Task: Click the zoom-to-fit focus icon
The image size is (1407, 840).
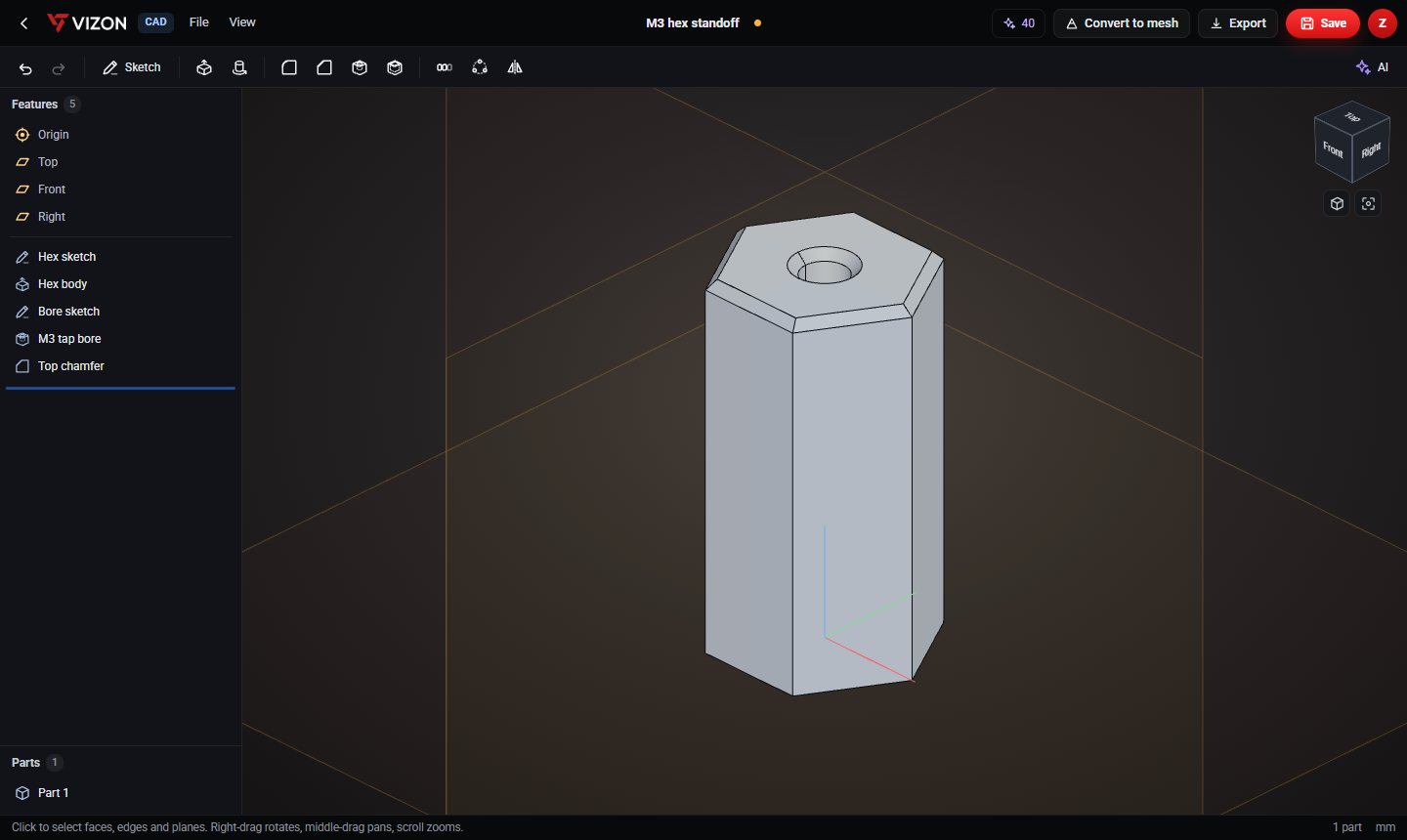Action: point(1368,203)
